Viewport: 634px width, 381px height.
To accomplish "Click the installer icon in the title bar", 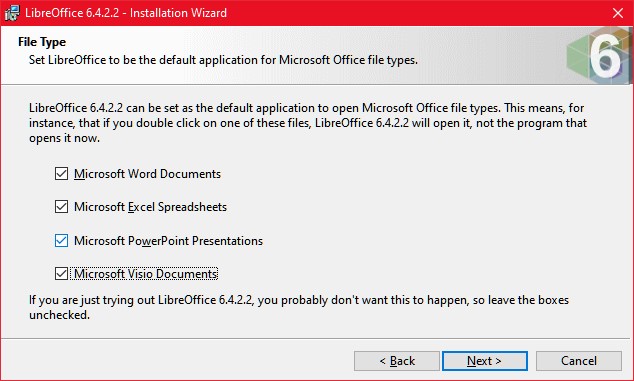I will 11,13.
